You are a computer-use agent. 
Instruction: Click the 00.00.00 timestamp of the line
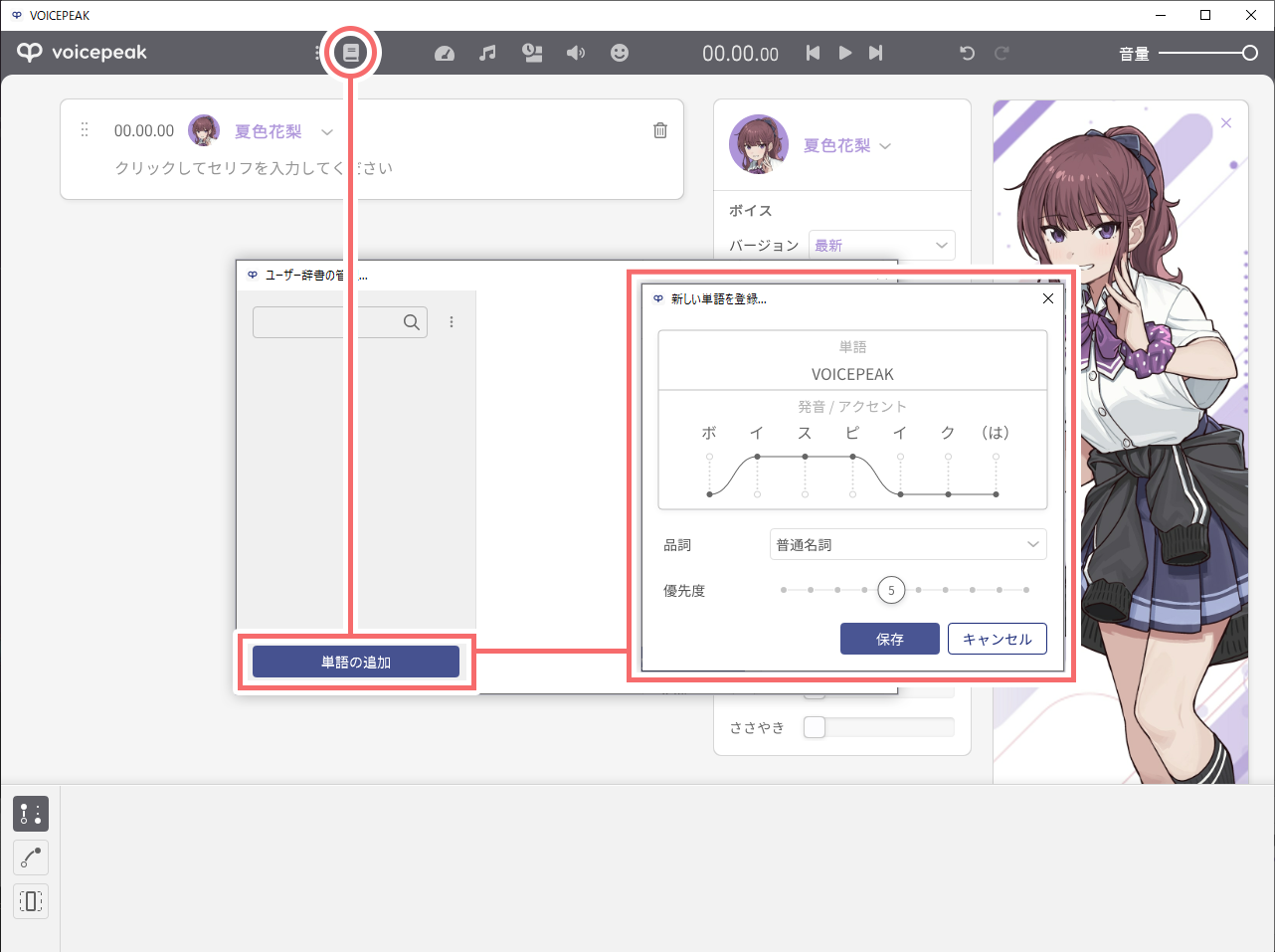pyautogui.click(x=144, y=130)
